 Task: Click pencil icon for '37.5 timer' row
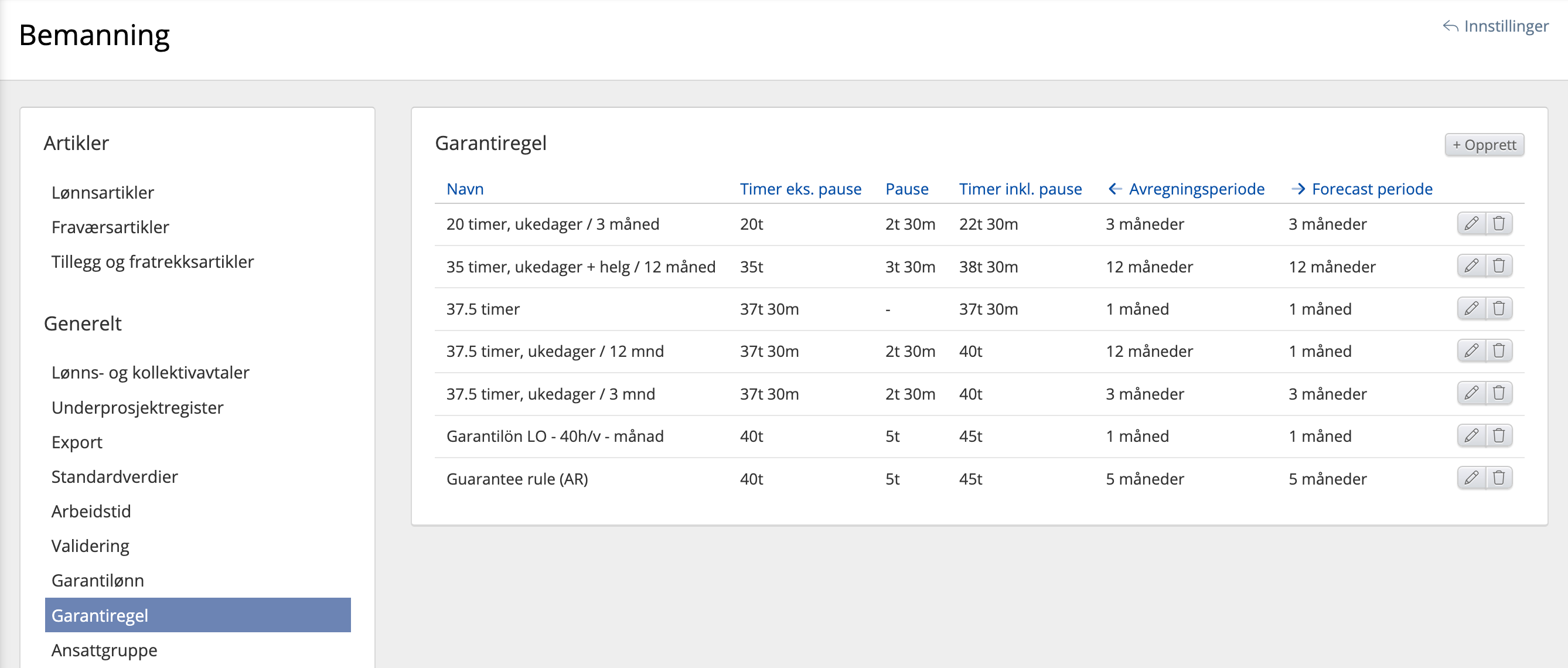[x=1471, y=309]
